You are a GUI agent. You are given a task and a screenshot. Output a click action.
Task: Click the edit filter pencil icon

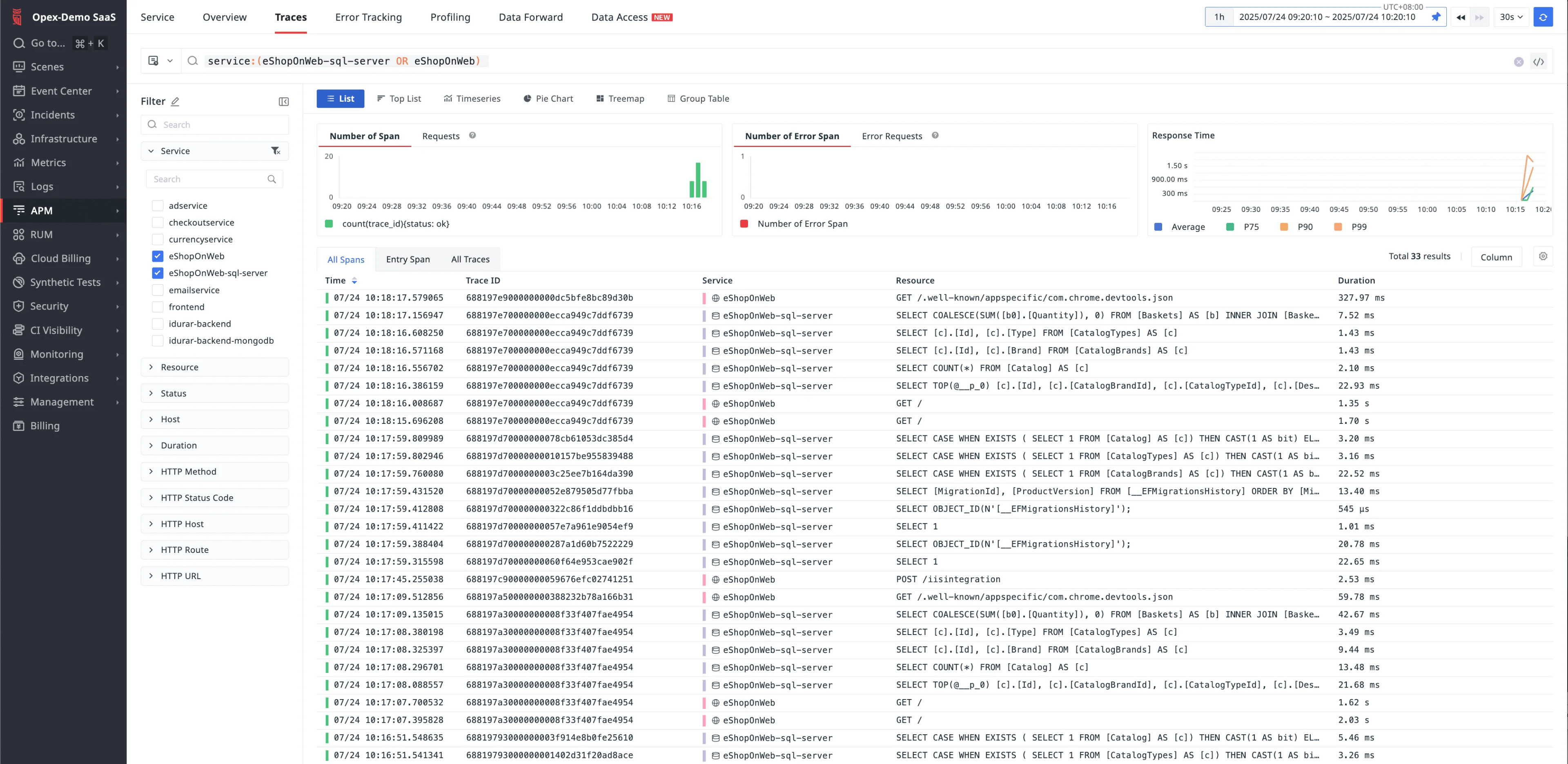click(175, 102)
